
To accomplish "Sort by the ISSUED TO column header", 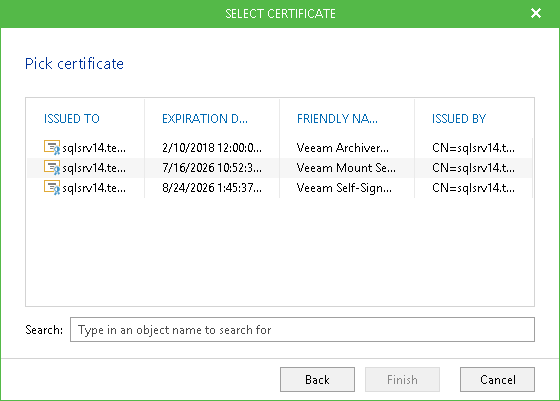I will point(72,119).
